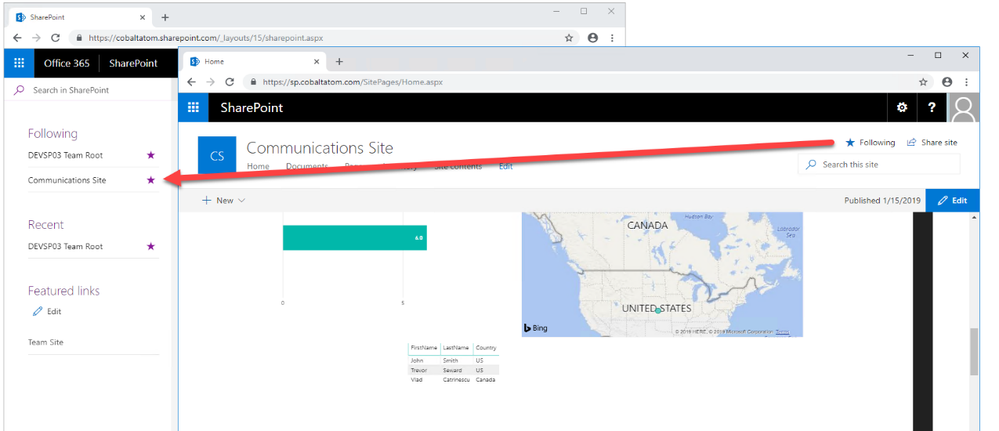Toggle star for DEVSP03 Team Root under Following
Viewport: 999px width, 431px height.
[x=151, y=155]
